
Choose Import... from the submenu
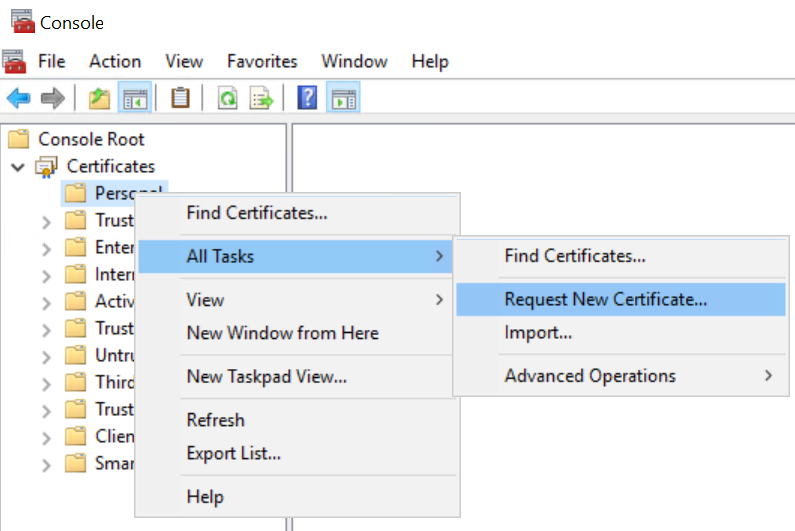pyautogui.click(x=621, y=333)
